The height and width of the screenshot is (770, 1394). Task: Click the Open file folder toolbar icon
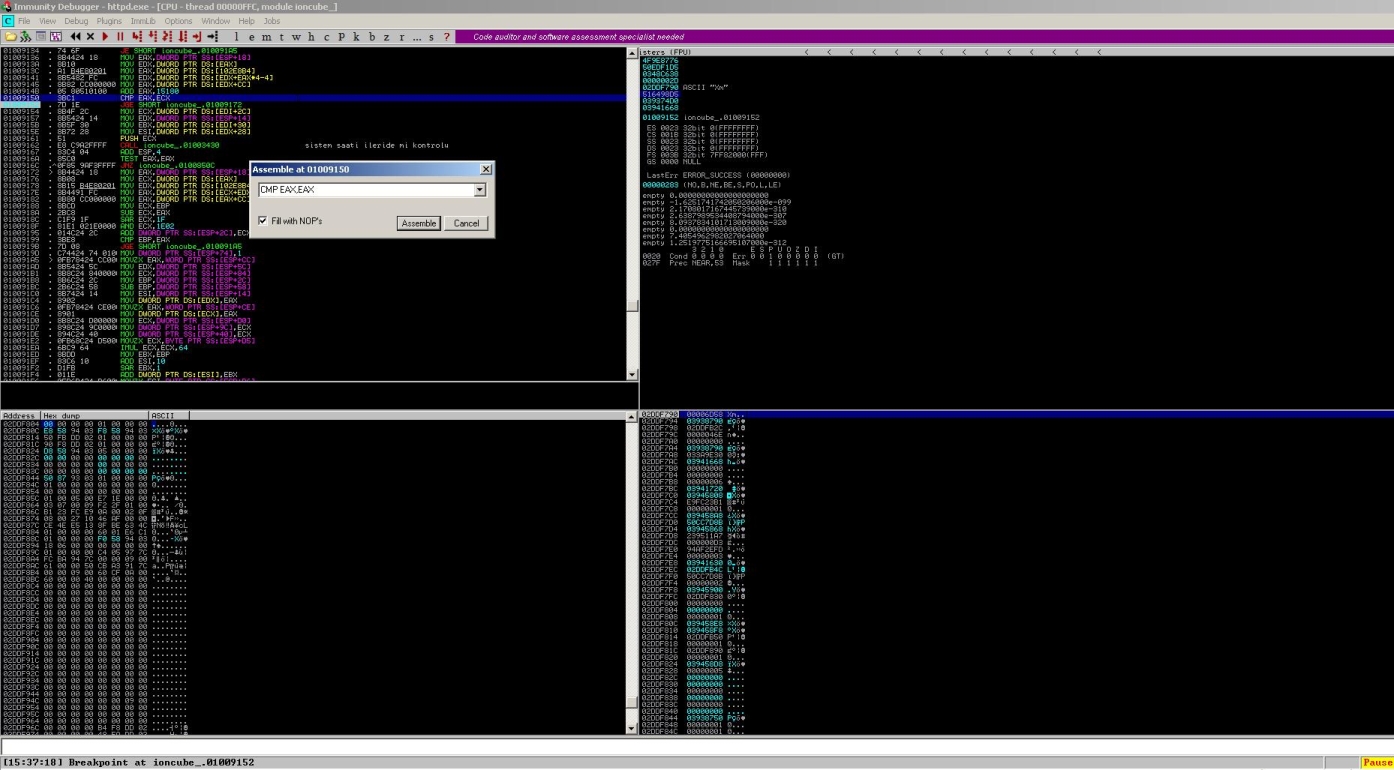(x=11, y=36)
